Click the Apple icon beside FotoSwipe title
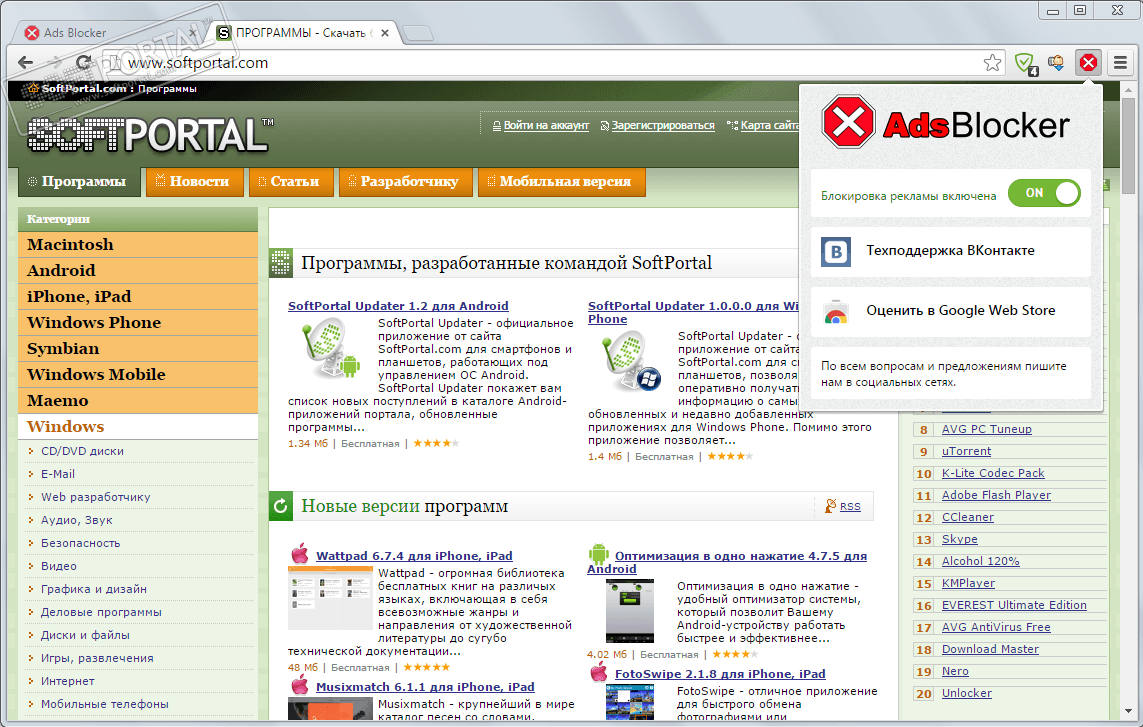1143x727 pixels. (x=598, y=672)
